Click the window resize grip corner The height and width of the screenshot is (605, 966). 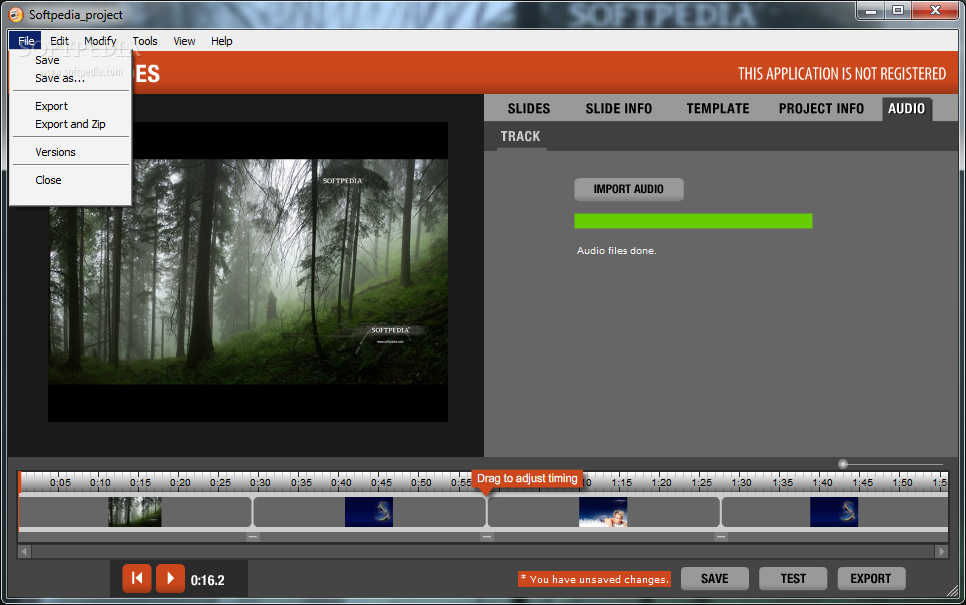coord(952,591)
